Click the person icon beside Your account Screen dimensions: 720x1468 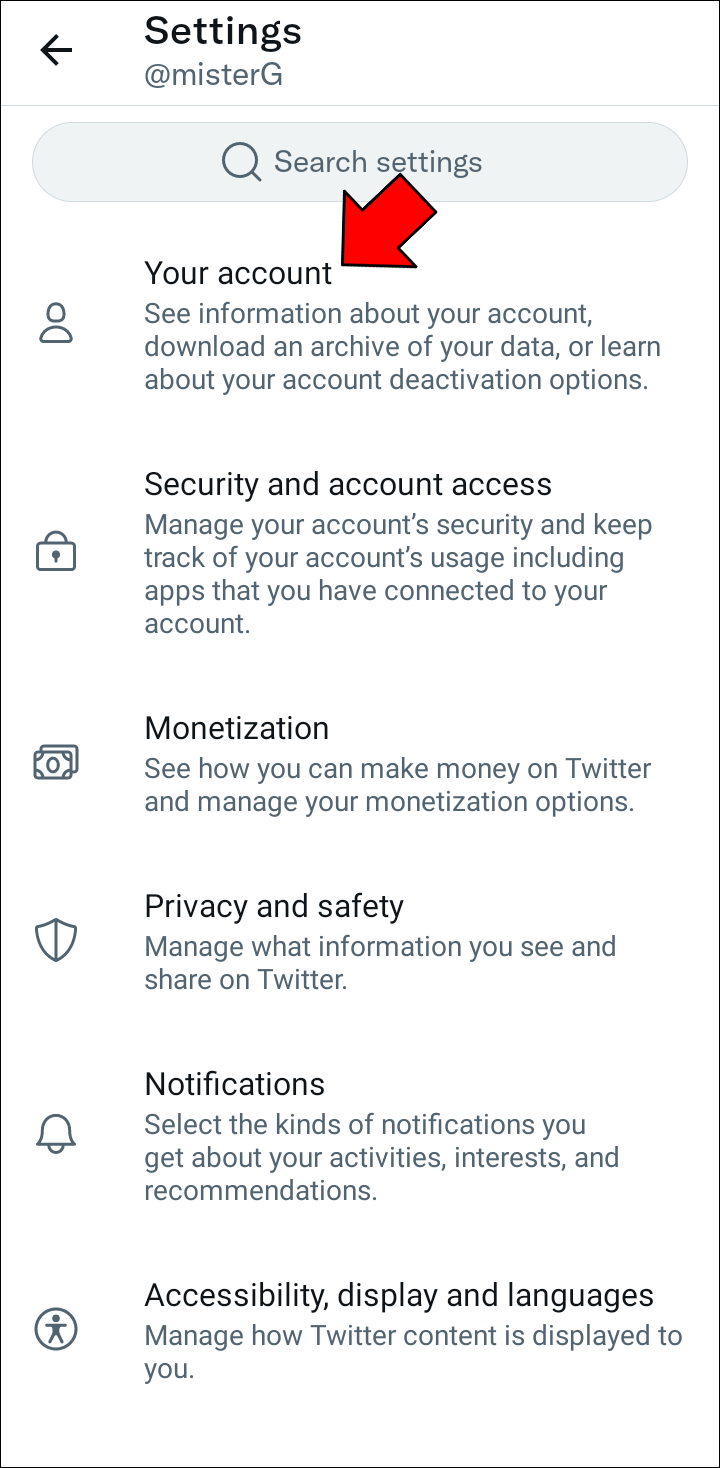tap(57, 322)
